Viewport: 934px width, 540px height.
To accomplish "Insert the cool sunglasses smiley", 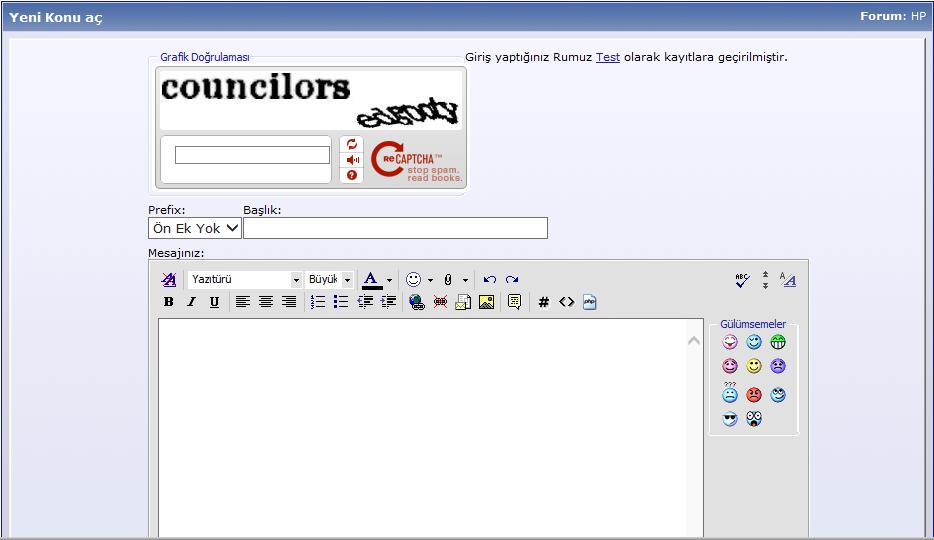I will (730, 419).
